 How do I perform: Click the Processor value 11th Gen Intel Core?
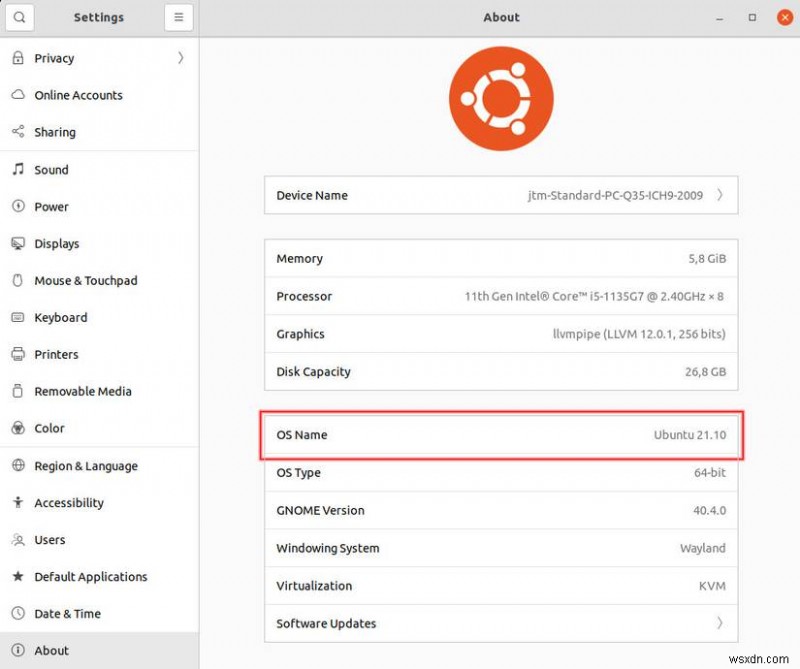coord(594,296)
